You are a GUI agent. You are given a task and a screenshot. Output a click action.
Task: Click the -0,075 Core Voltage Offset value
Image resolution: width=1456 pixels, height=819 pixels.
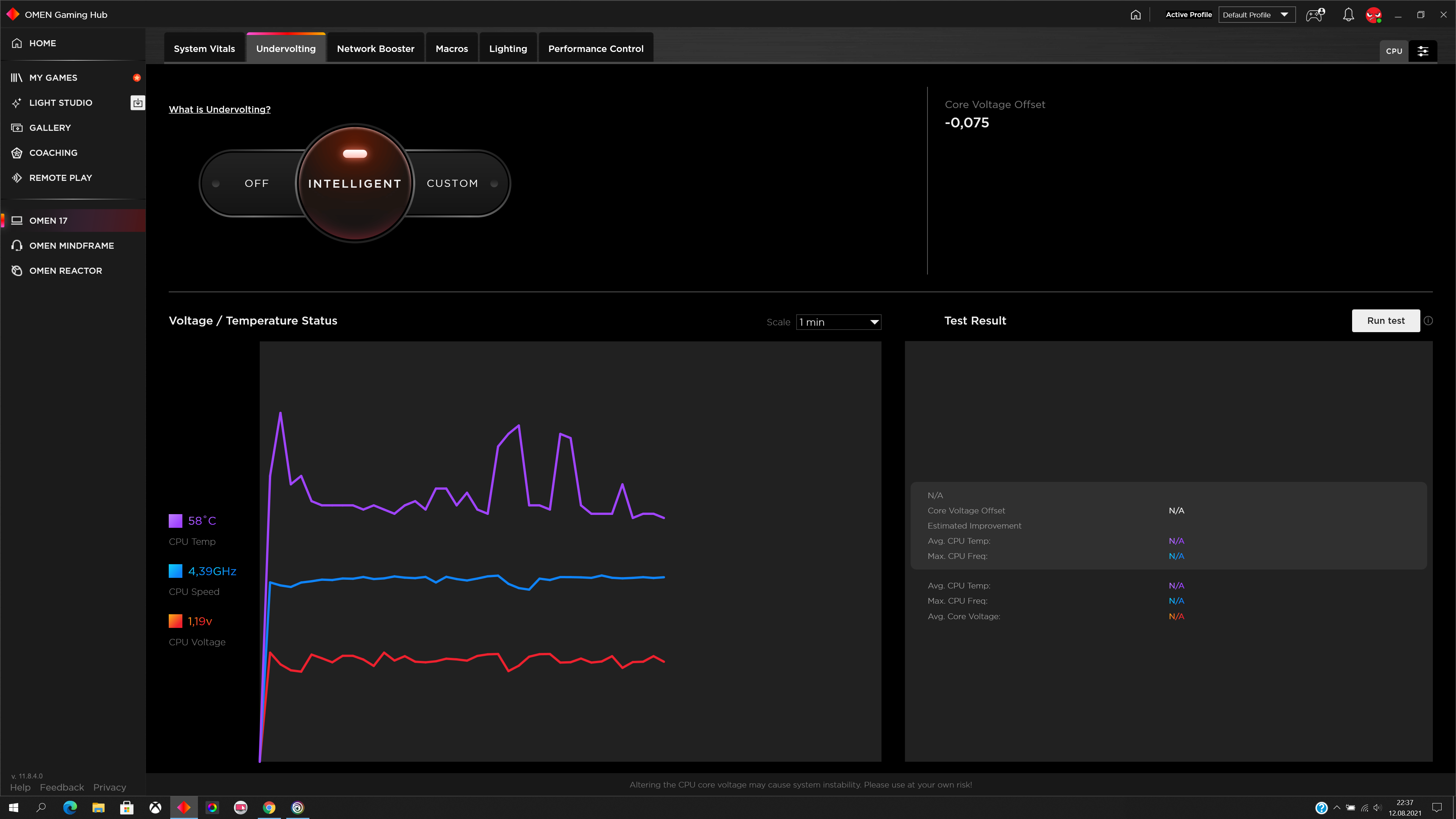point(966,122)
